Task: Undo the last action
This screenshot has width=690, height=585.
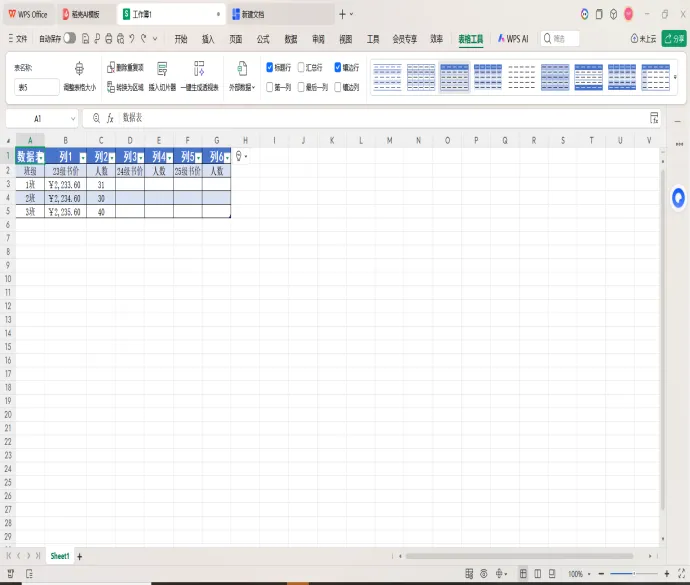Action: click(x=132, y=39)
